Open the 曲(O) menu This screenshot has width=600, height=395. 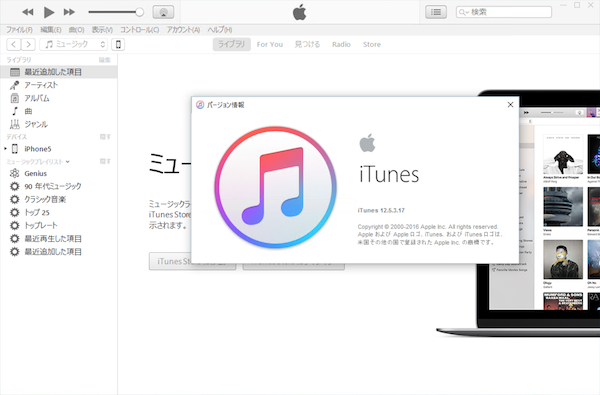pyautogui.click(x=77, y=30)
